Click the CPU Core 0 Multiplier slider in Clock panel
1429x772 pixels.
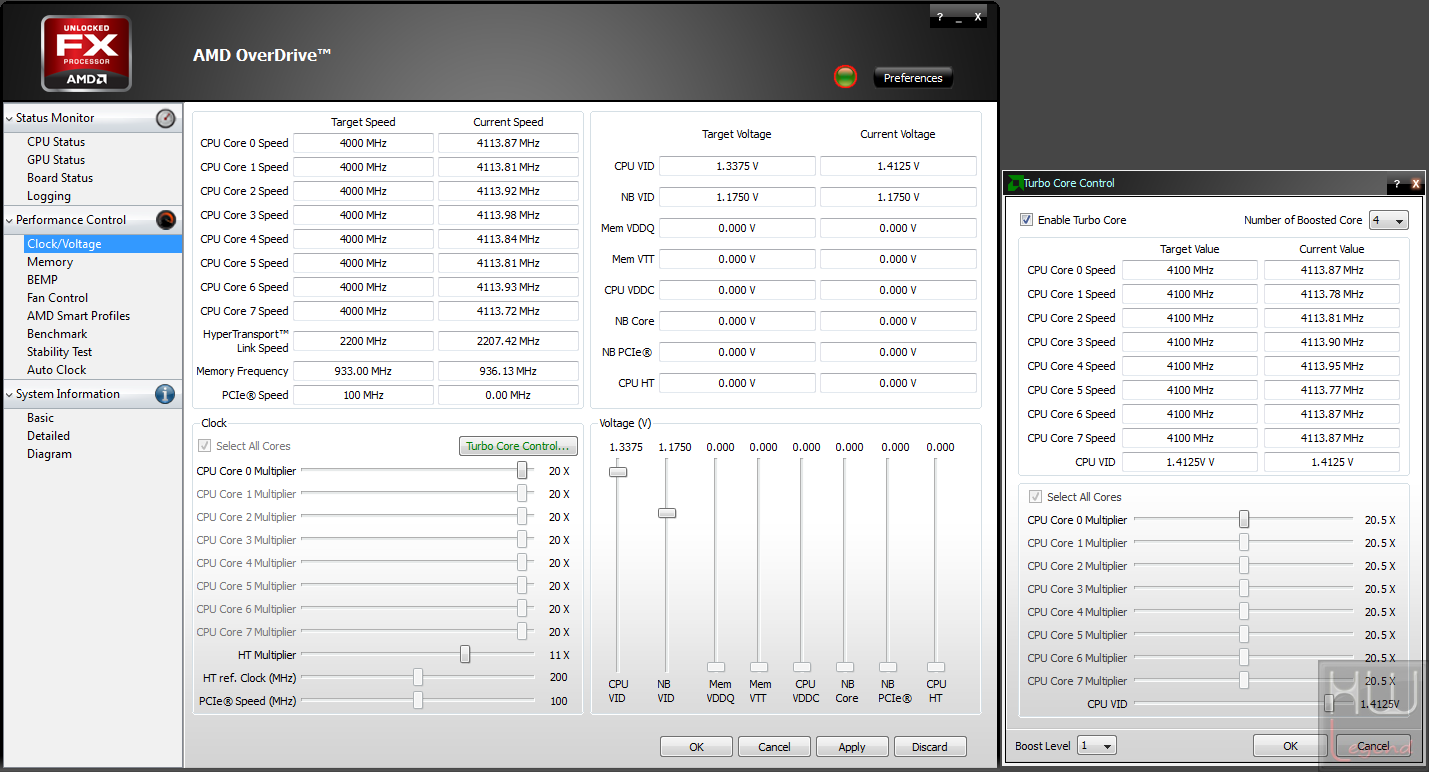522,471
